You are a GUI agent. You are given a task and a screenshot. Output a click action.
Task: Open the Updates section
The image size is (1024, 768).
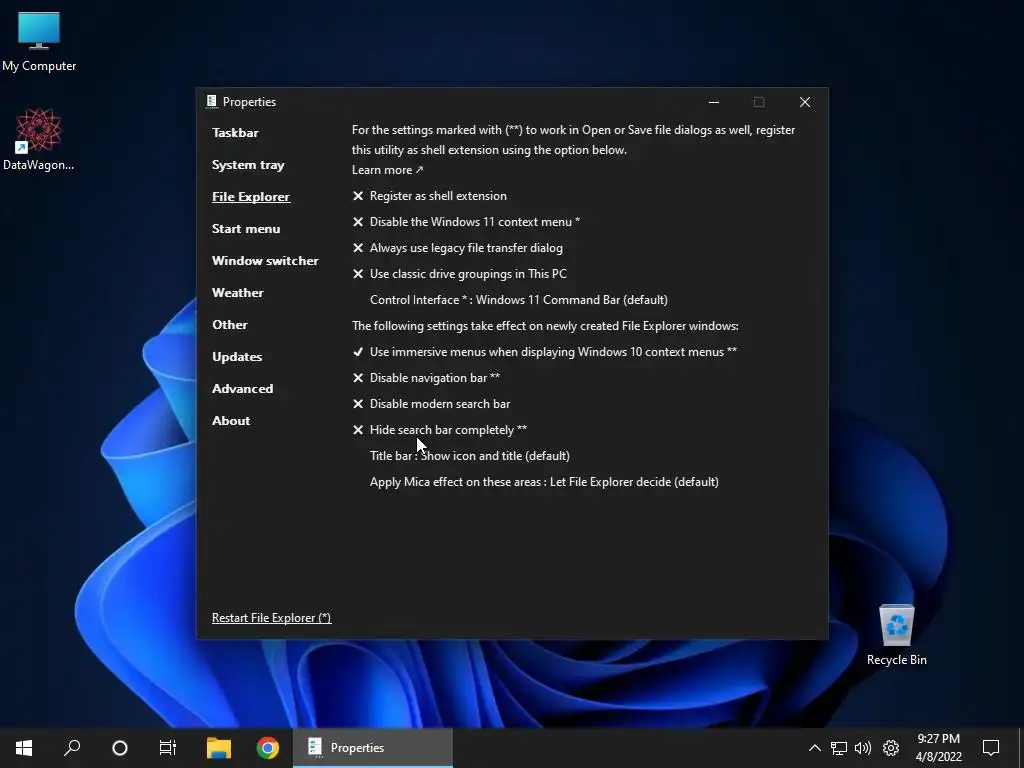237,357
